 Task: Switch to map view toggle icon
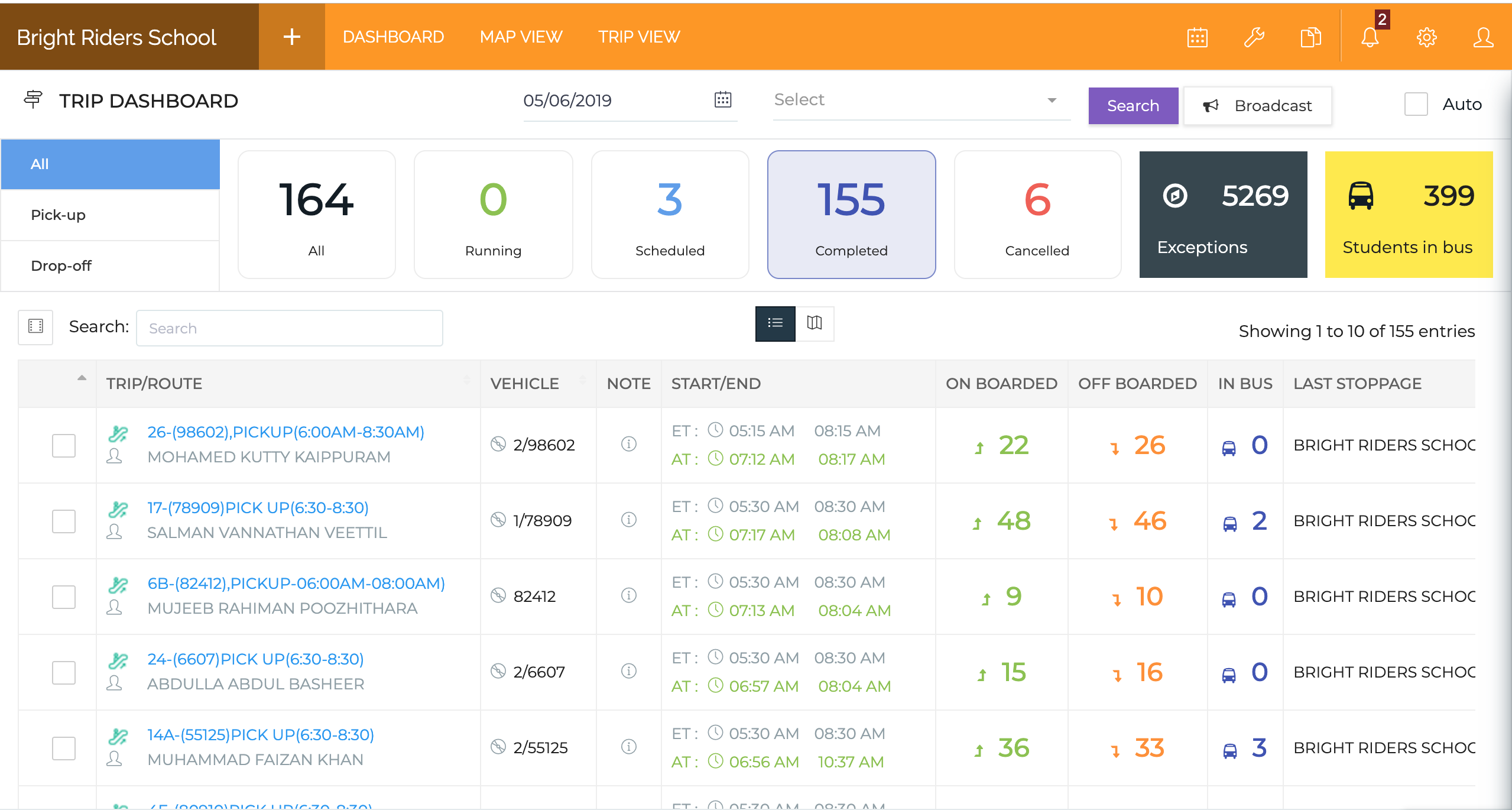pos(815,323)
